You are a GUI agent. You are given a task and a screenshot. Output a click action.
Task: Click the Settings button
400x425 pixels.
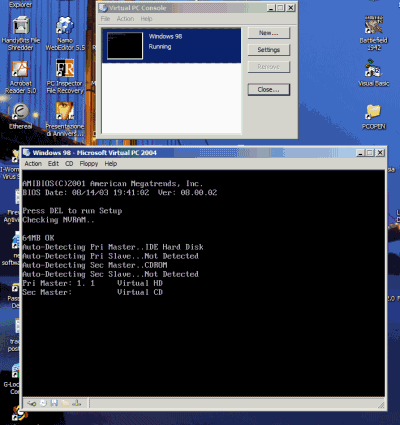(x=269, y=50)
